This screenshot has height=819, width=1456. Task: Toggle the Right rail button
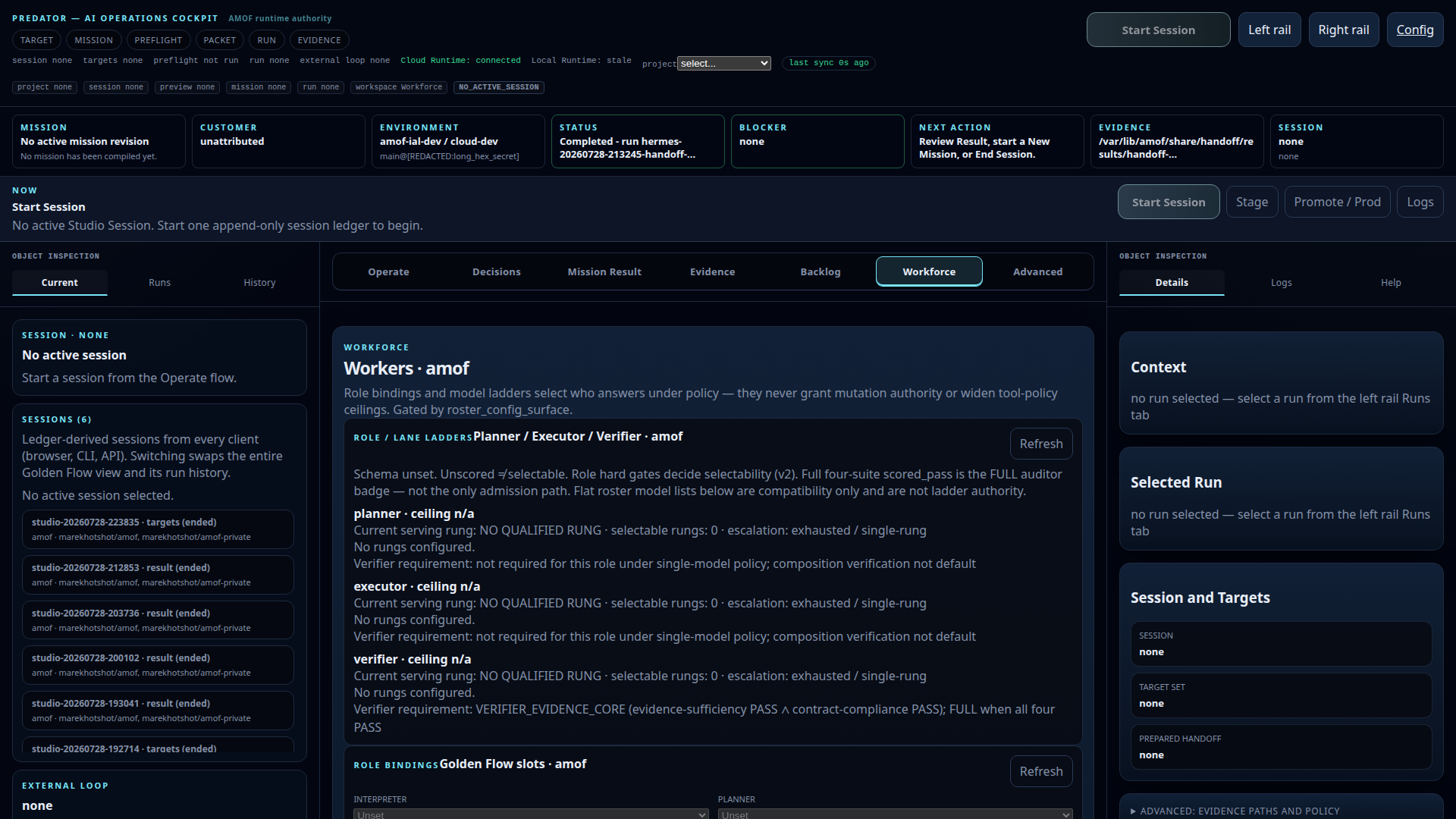point(1343,30)
